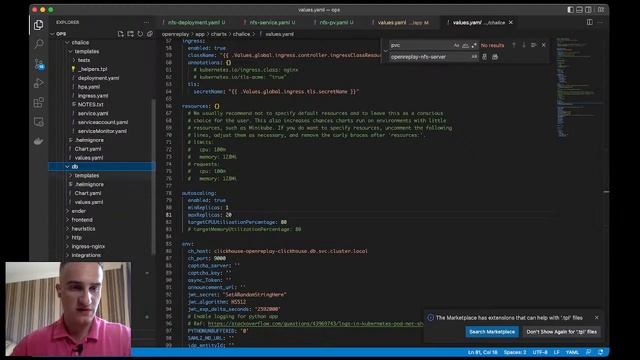640x360 pixels.
Task: Open deployment.yaml in chalice templates
Action: 98,78
